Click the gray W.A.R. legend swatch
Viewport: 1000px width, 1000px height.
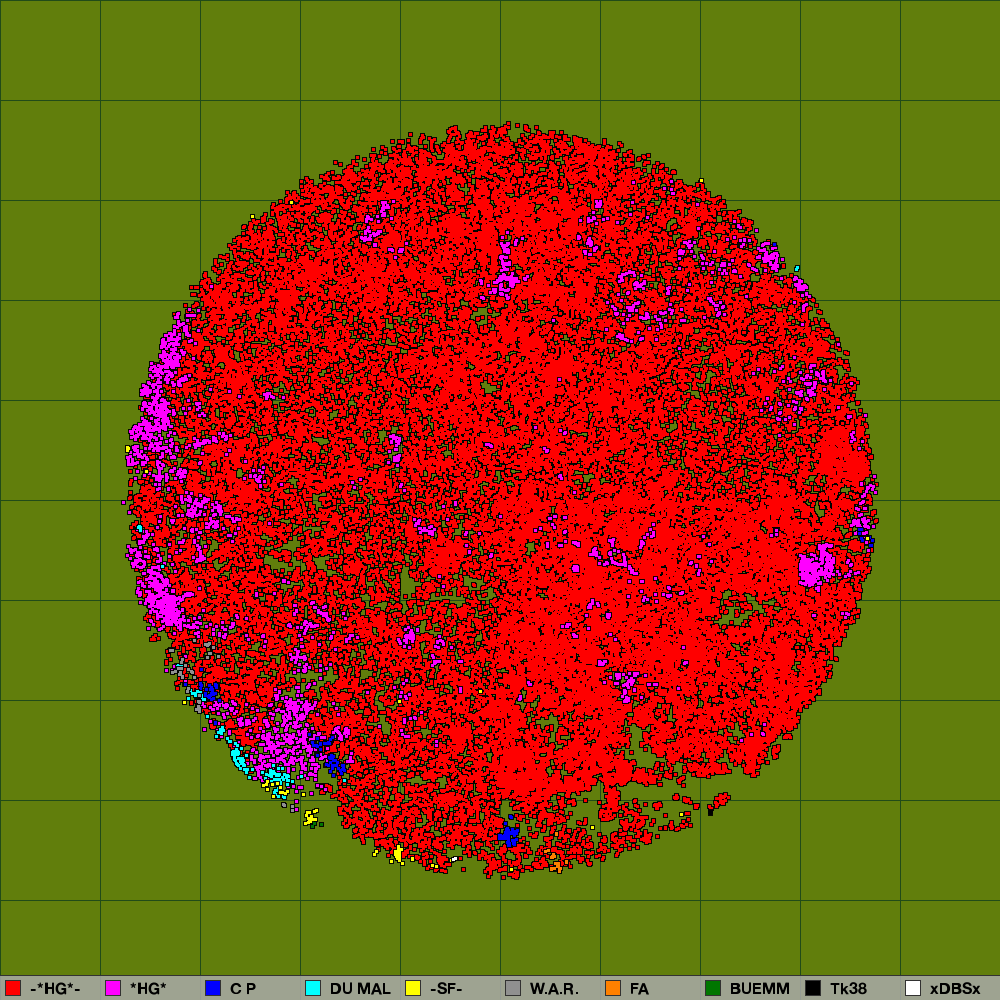[x=513, y=988]
